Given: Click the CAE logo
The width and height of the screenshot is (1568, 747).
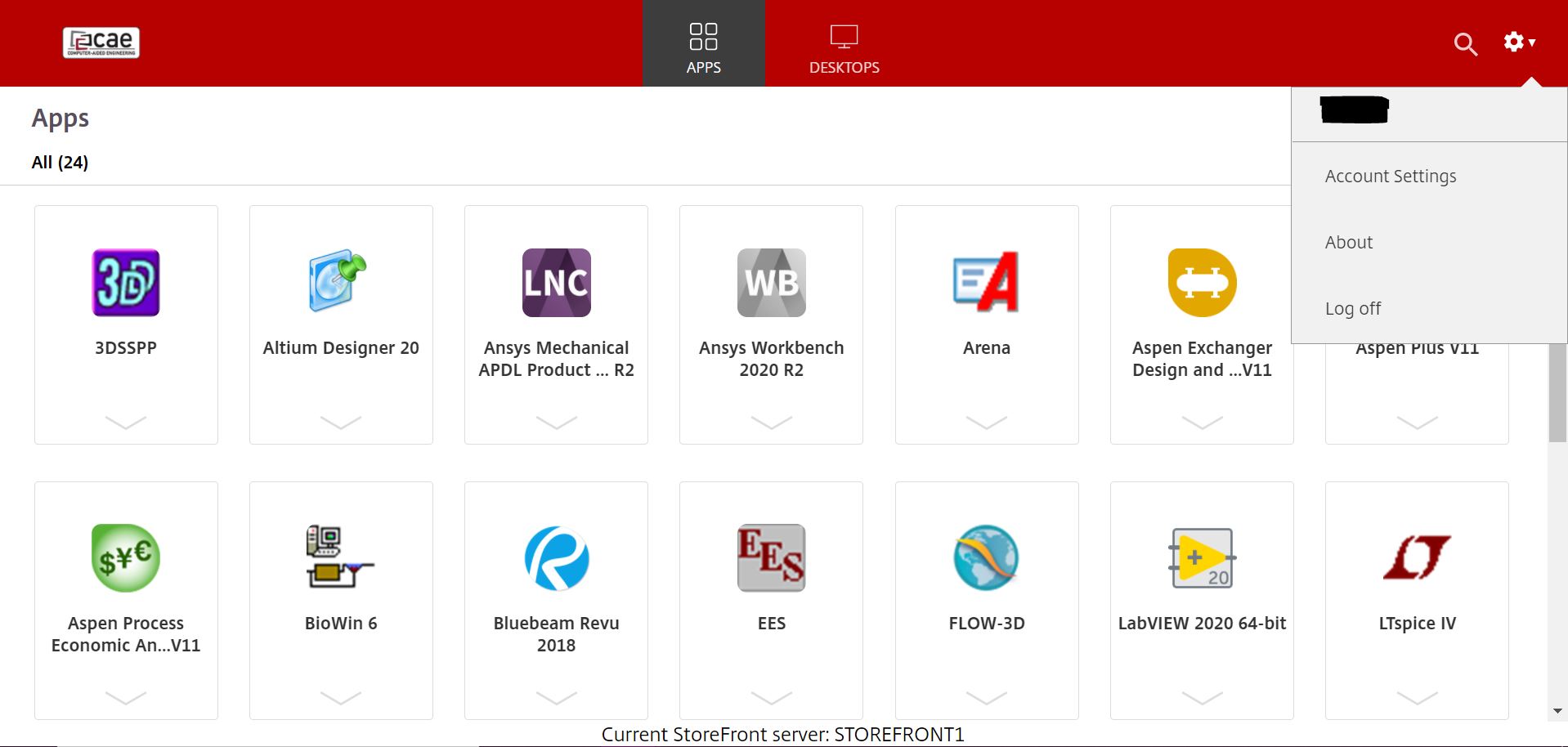Looking at the screenshot, I should pyautogui.click(x=101, y=42).
